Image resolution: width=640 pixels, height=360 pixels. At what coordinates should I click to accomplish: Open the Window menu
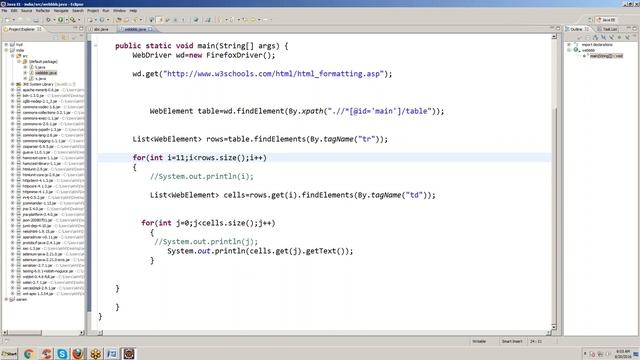(120, 11)
